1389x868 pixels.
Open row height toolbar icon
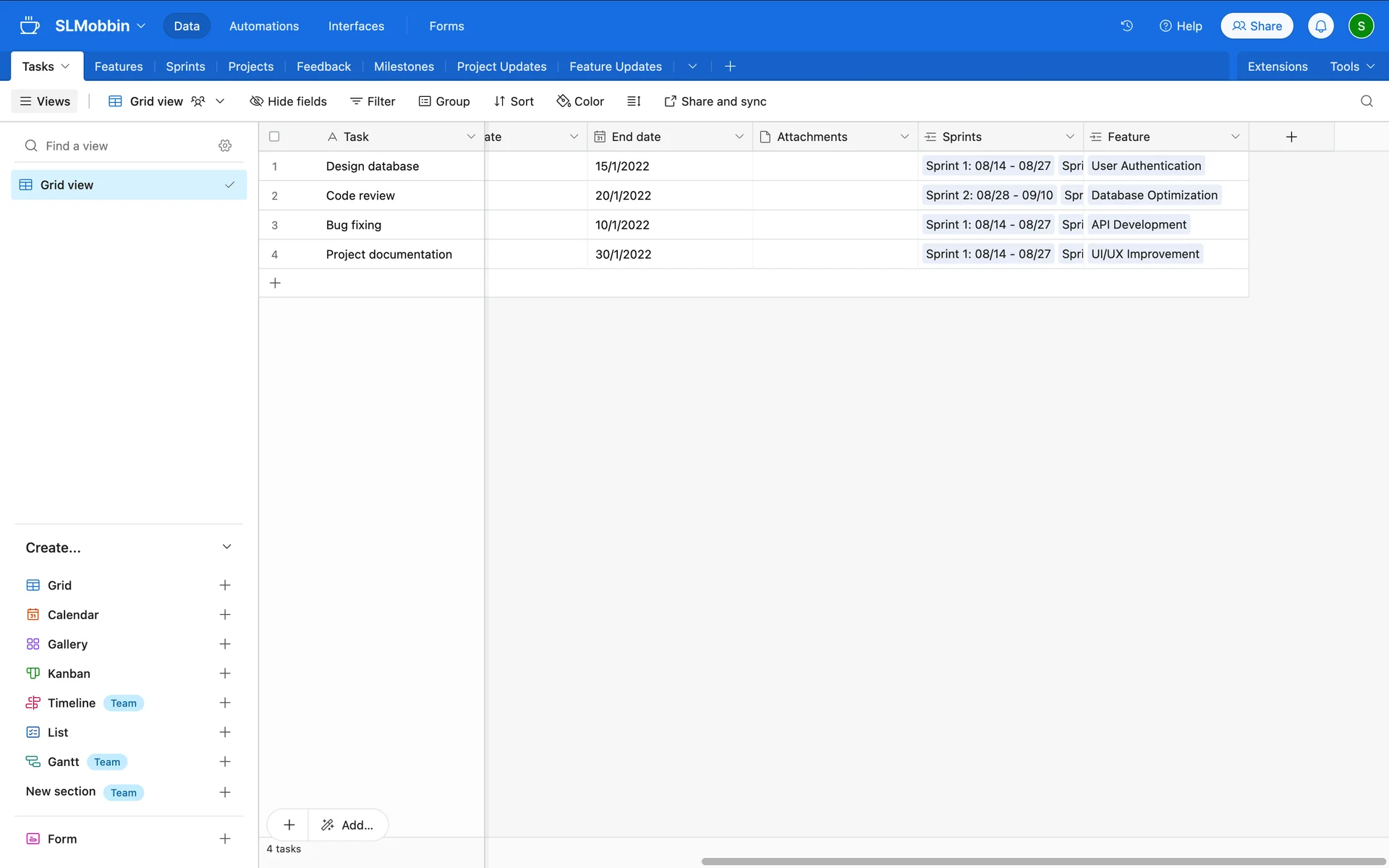click(634, 101)
